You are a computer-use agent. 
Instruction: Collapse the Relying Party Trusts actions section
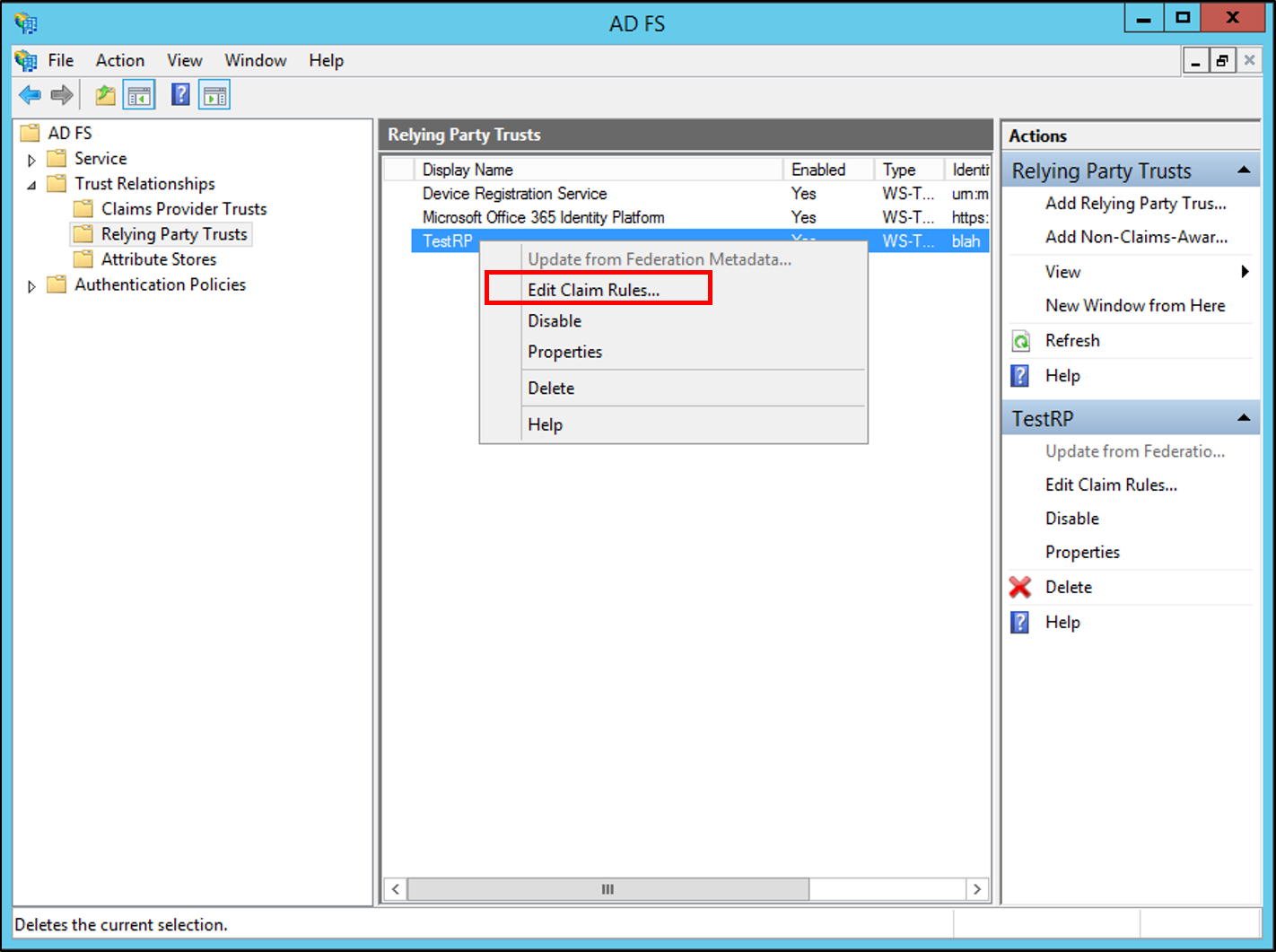(1244, 170)
